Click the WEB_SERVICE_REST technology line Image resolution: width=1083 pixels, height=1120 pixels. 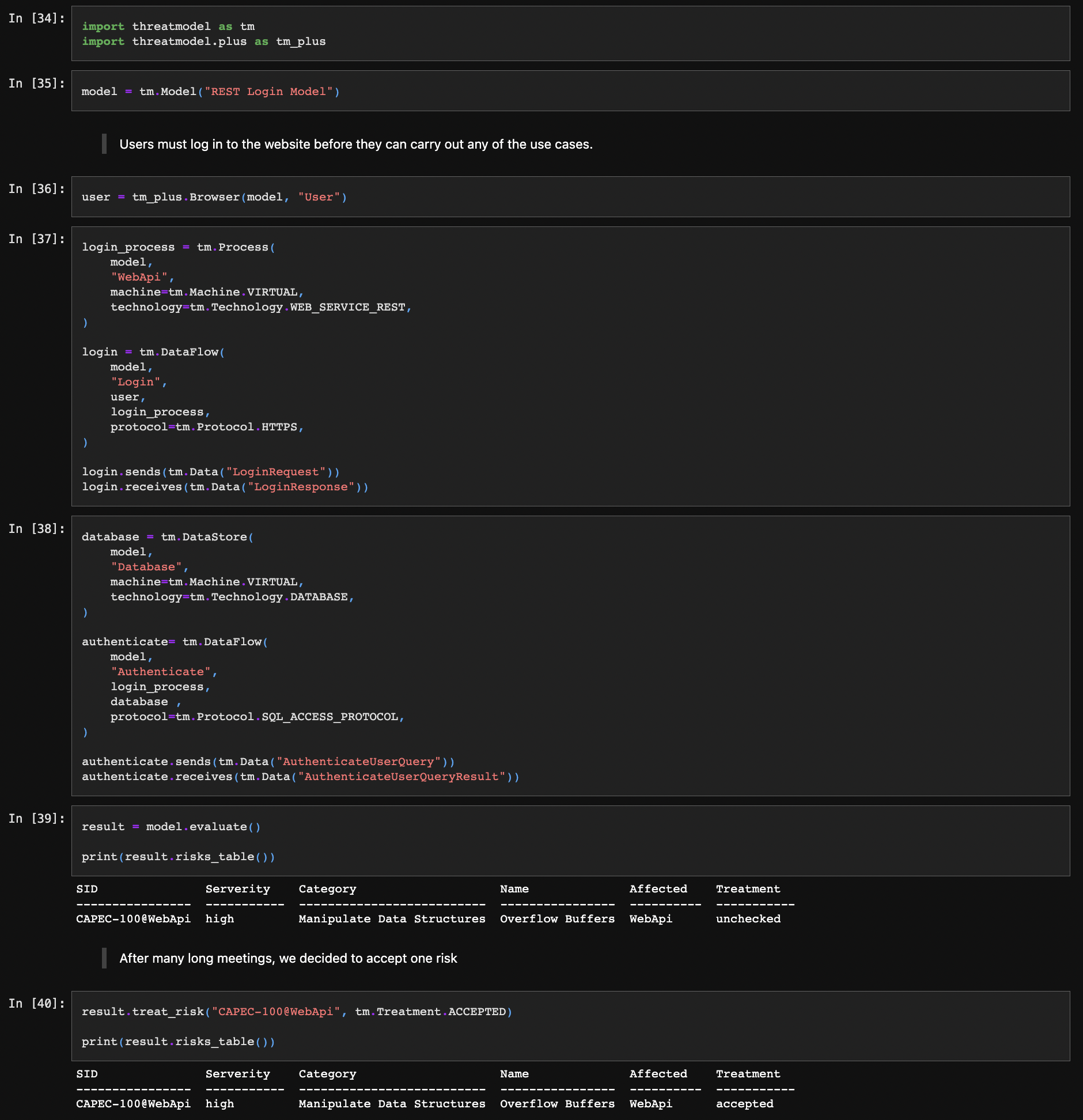pos(260,307)
